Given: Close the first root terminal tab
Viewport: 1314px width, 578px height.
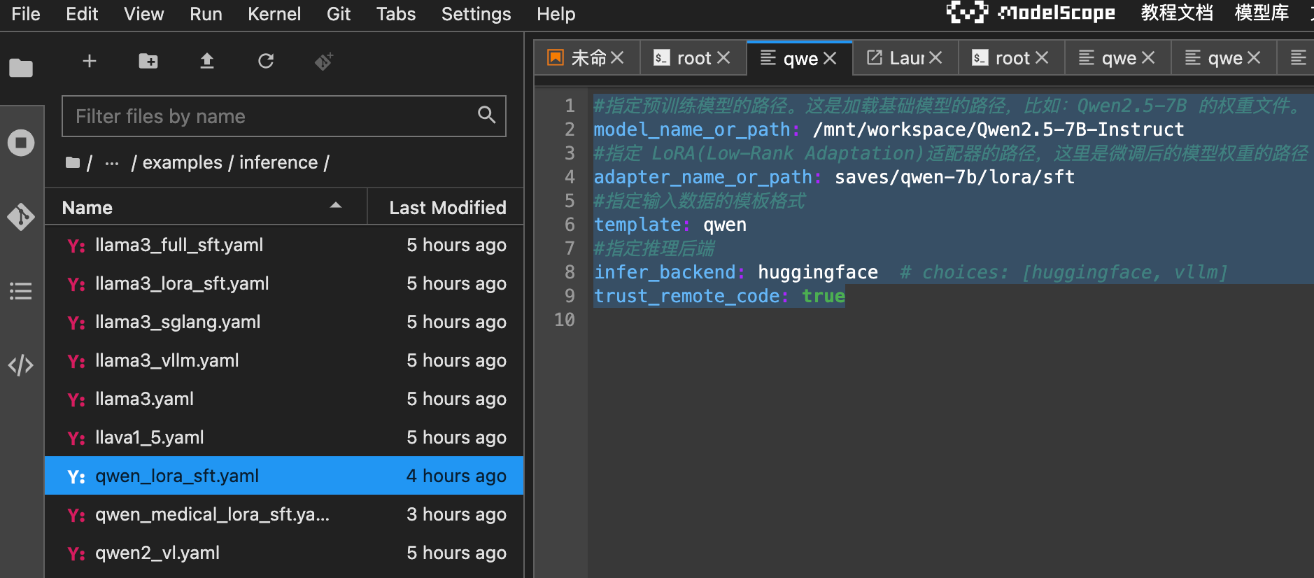Looking at the screenshot, I should coord(724,58).
